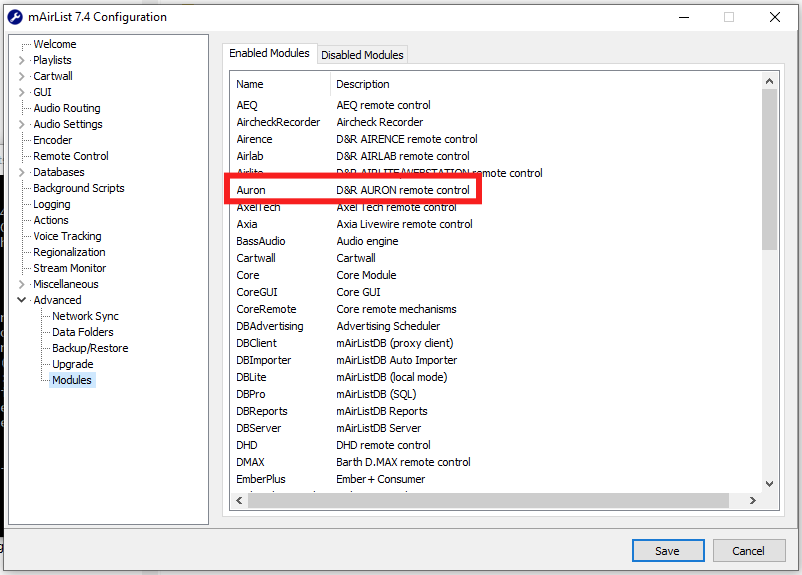Select the DBPro module row

pyautogui.click(x=496, y=394)
